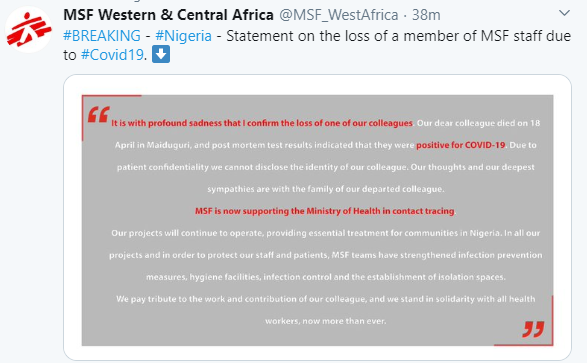The image size is (587, 363).
Task: Click the 'MSF is now supporting' red line
Action: click(x=325, y=211)
